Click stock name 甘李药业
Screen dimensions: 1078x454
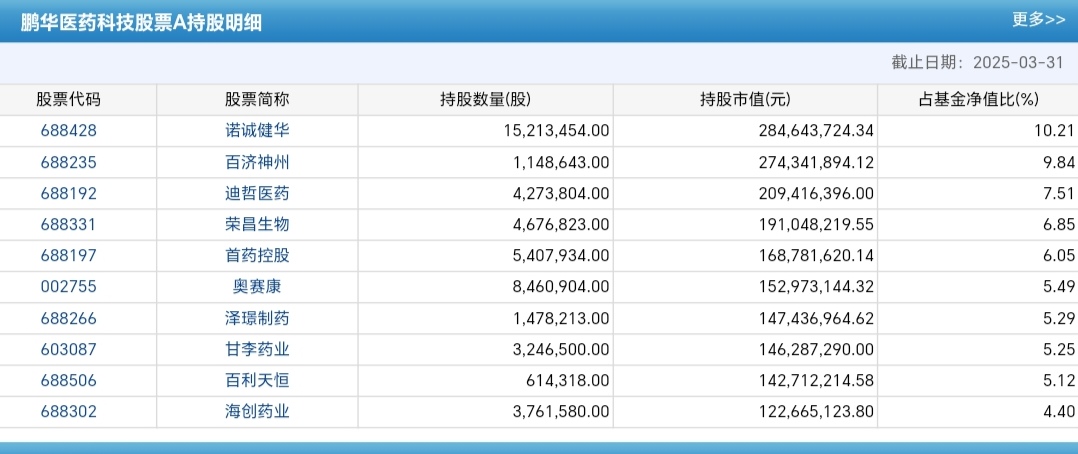click(x=257, y=349)
